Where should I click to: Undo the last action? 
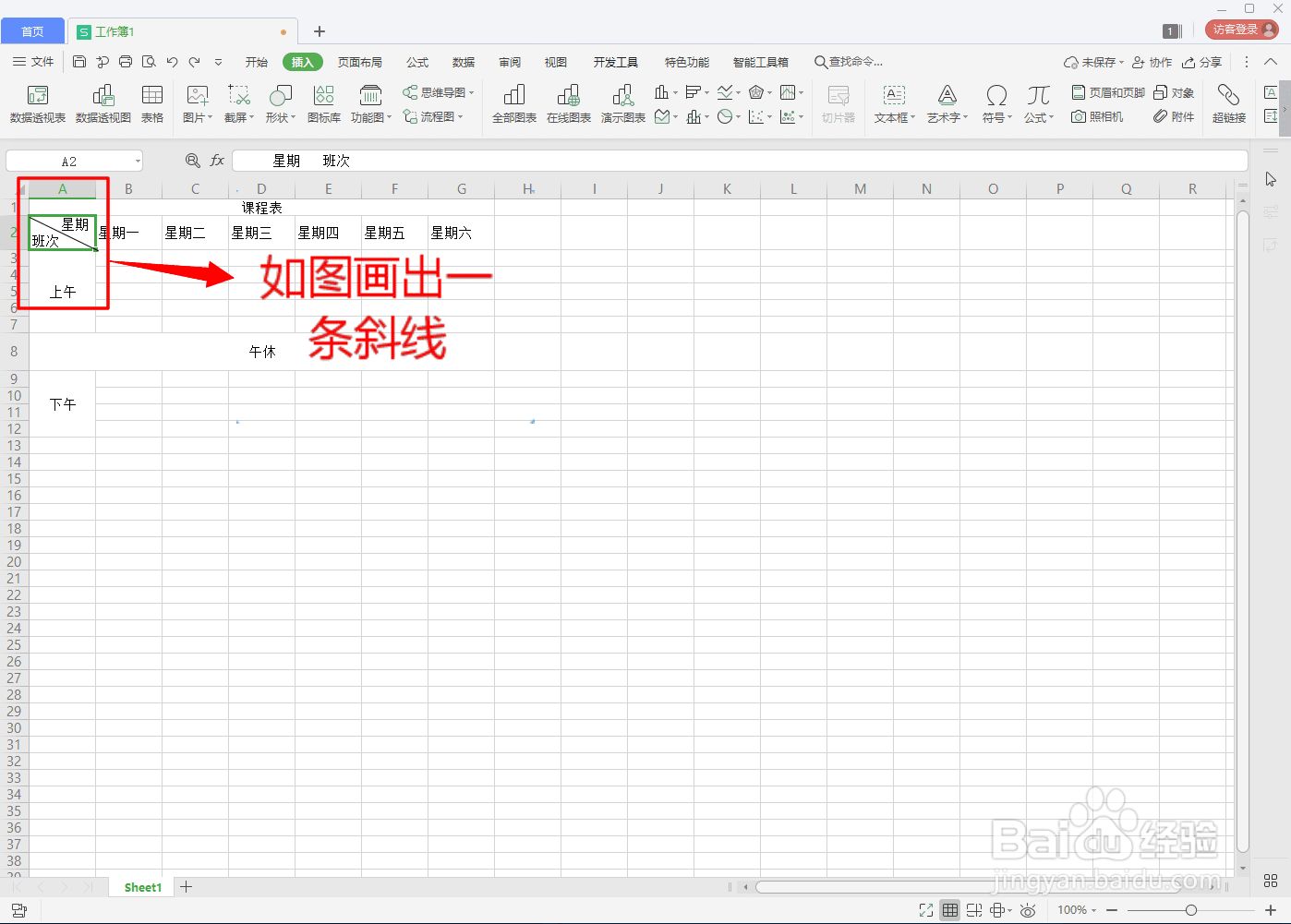coord(172,62)
